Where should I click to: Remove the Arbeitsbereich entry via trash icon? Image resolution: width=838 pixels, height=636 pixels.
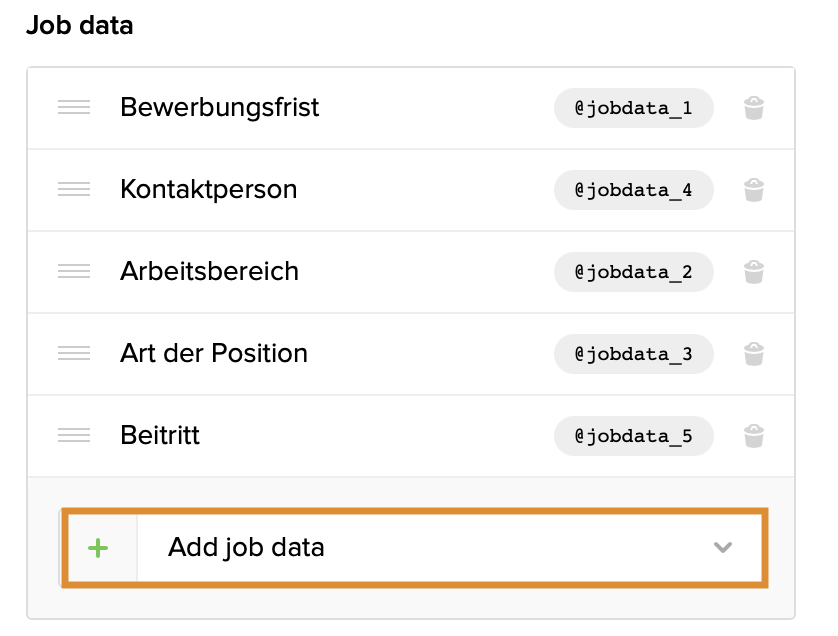point(754,272)
